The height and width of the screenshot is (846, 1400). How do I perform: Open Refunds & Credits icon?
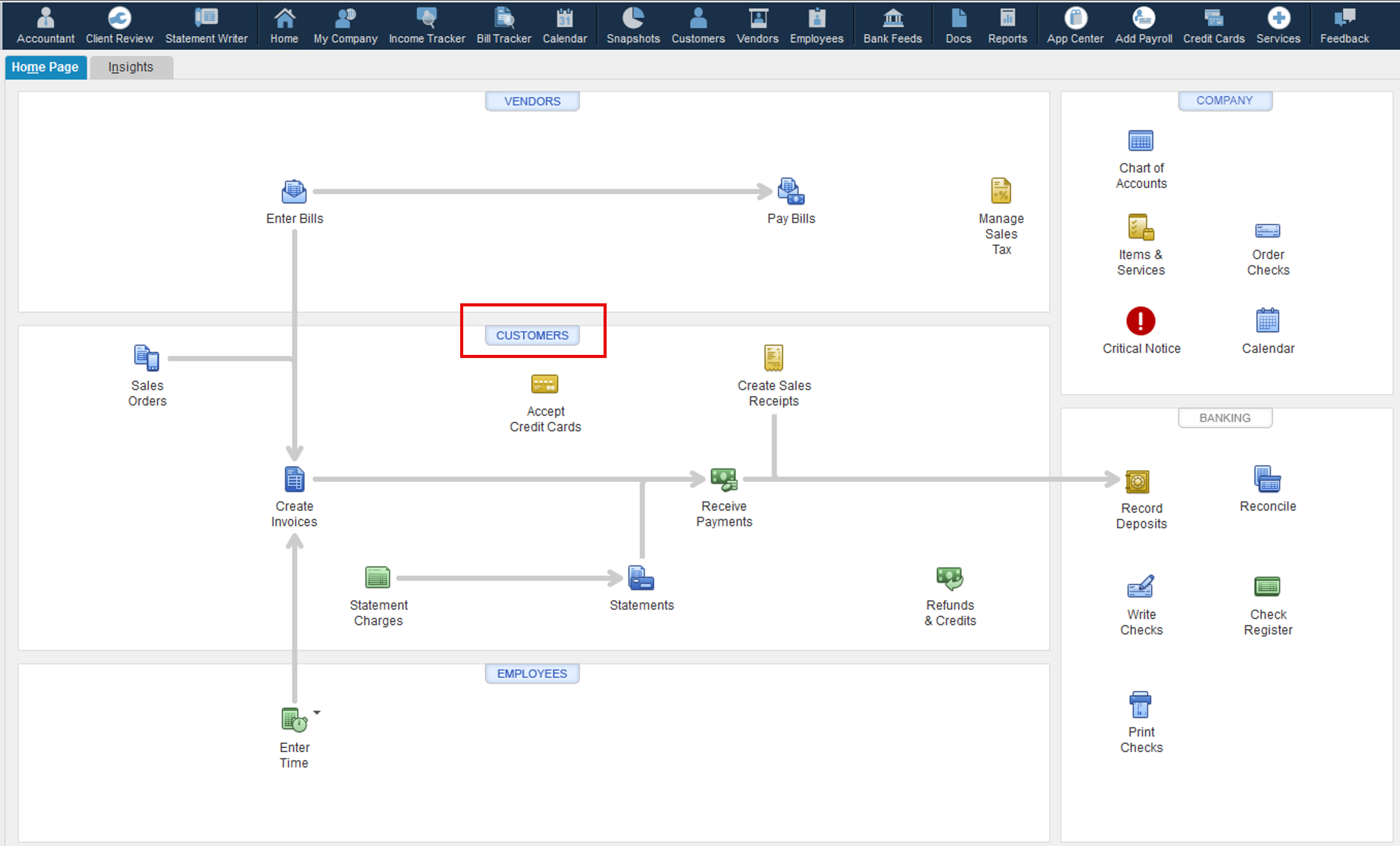pos(950,578)
